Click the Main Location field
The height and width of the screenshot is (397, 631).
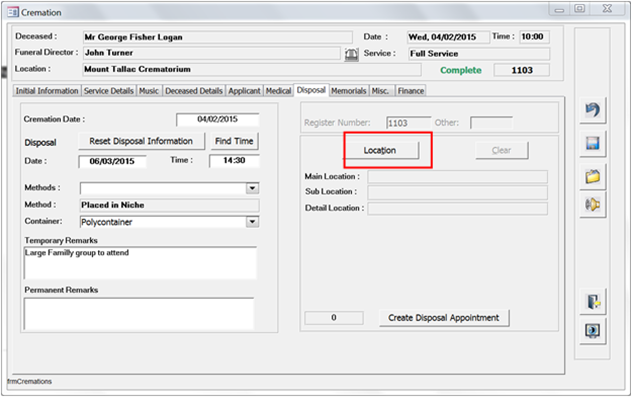point(458,177)
